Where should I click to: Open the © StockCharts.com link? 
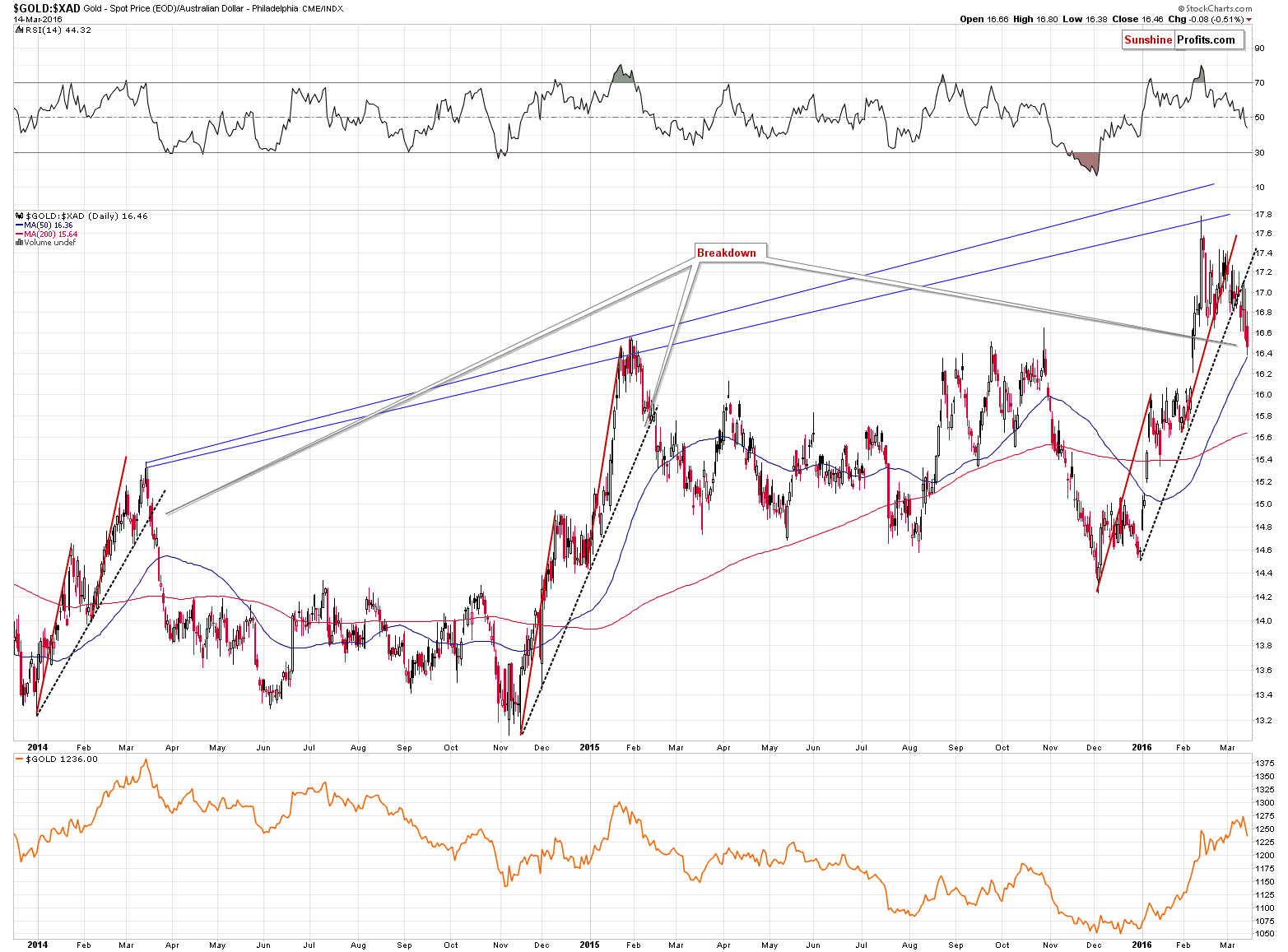point(1214,8)
